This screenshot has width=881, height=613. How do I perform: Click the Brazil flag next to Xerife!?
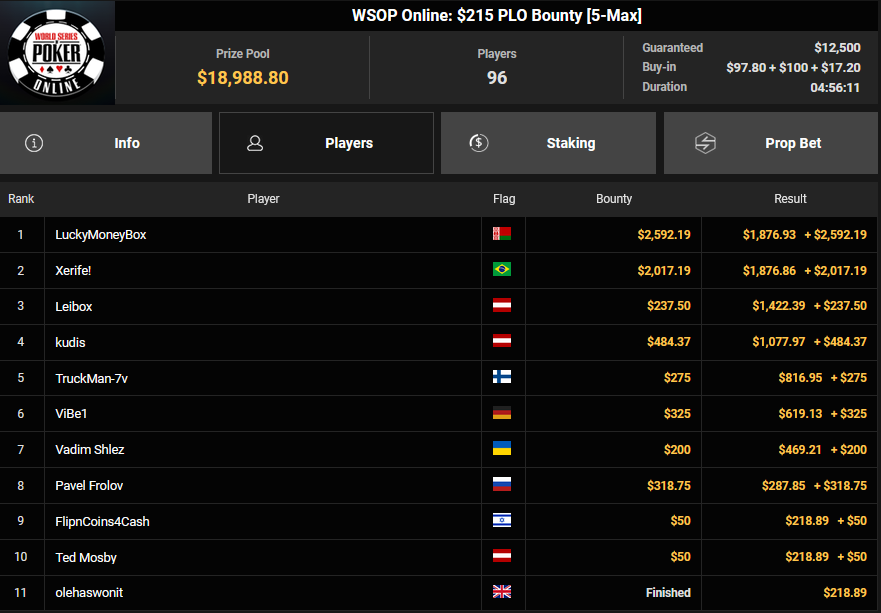click(x=502, y=270)
